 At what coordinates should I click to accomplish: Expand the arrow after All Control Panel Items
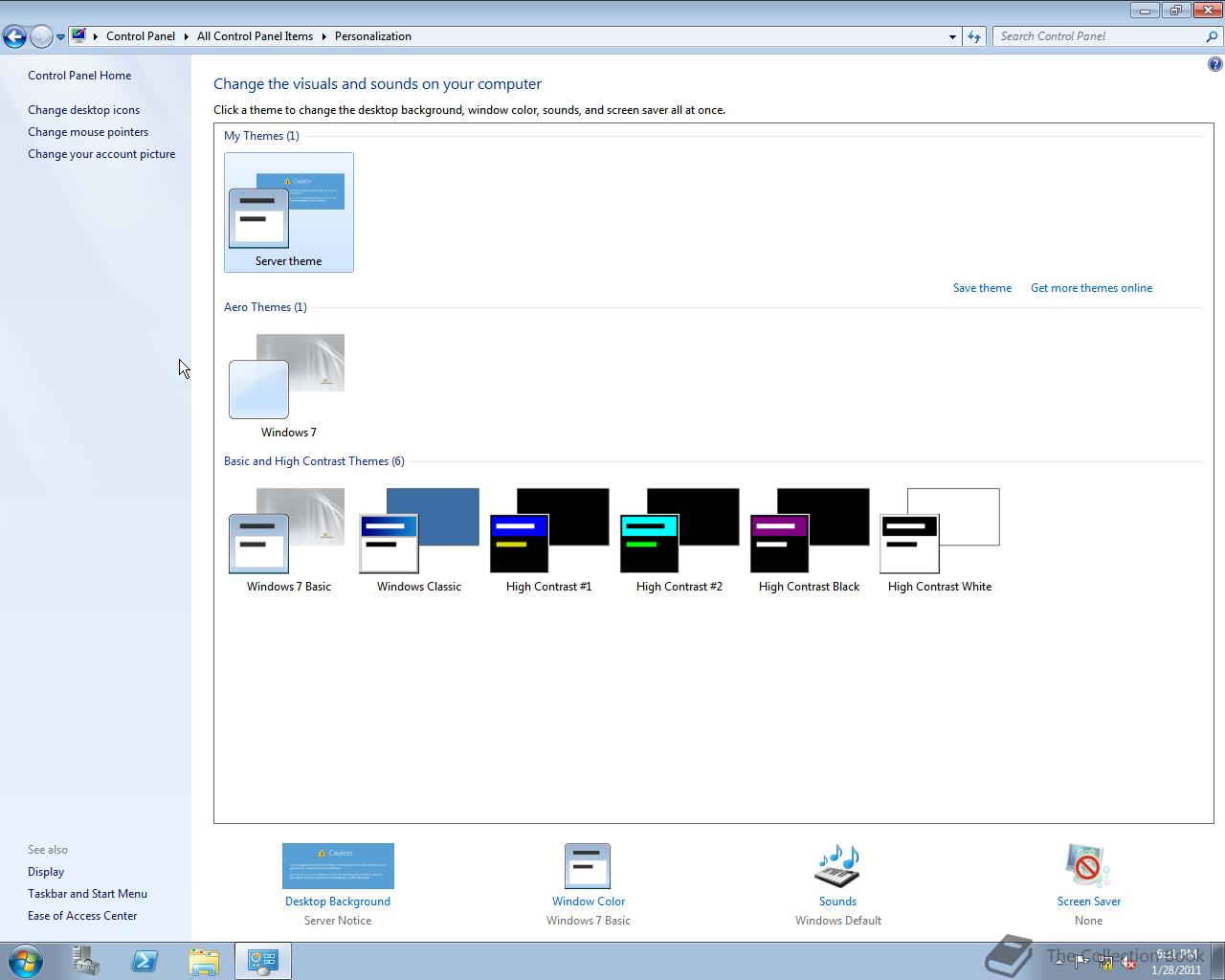tap(324, 36)
